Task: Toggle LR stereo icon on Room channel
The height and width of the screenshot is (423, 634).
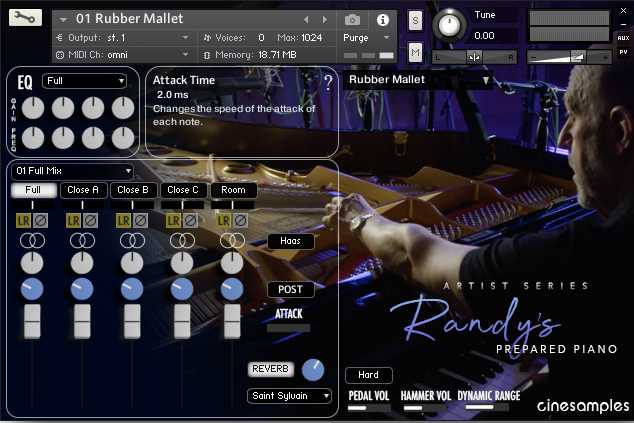Action: [x=224, y=221]
